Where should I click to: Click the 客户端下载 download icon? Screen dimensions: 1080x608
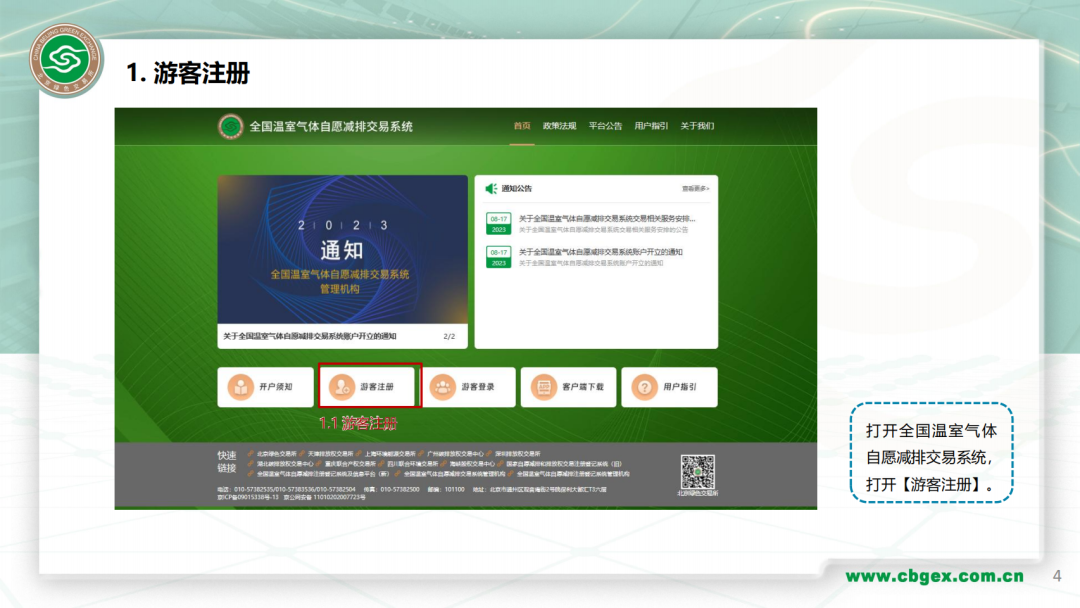[x=543, y=385]
